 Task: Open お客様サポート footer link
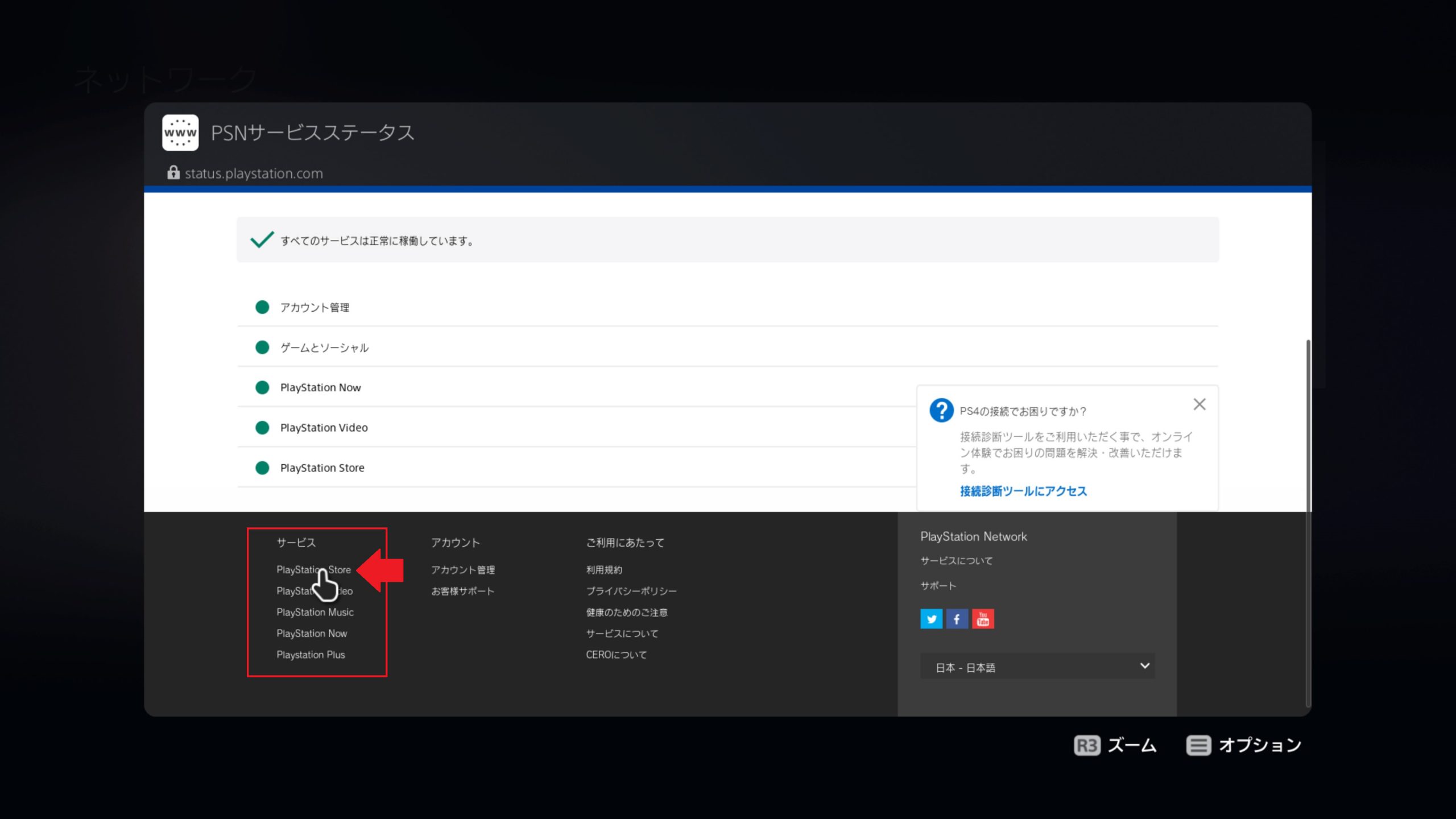[x=463, y=591]
